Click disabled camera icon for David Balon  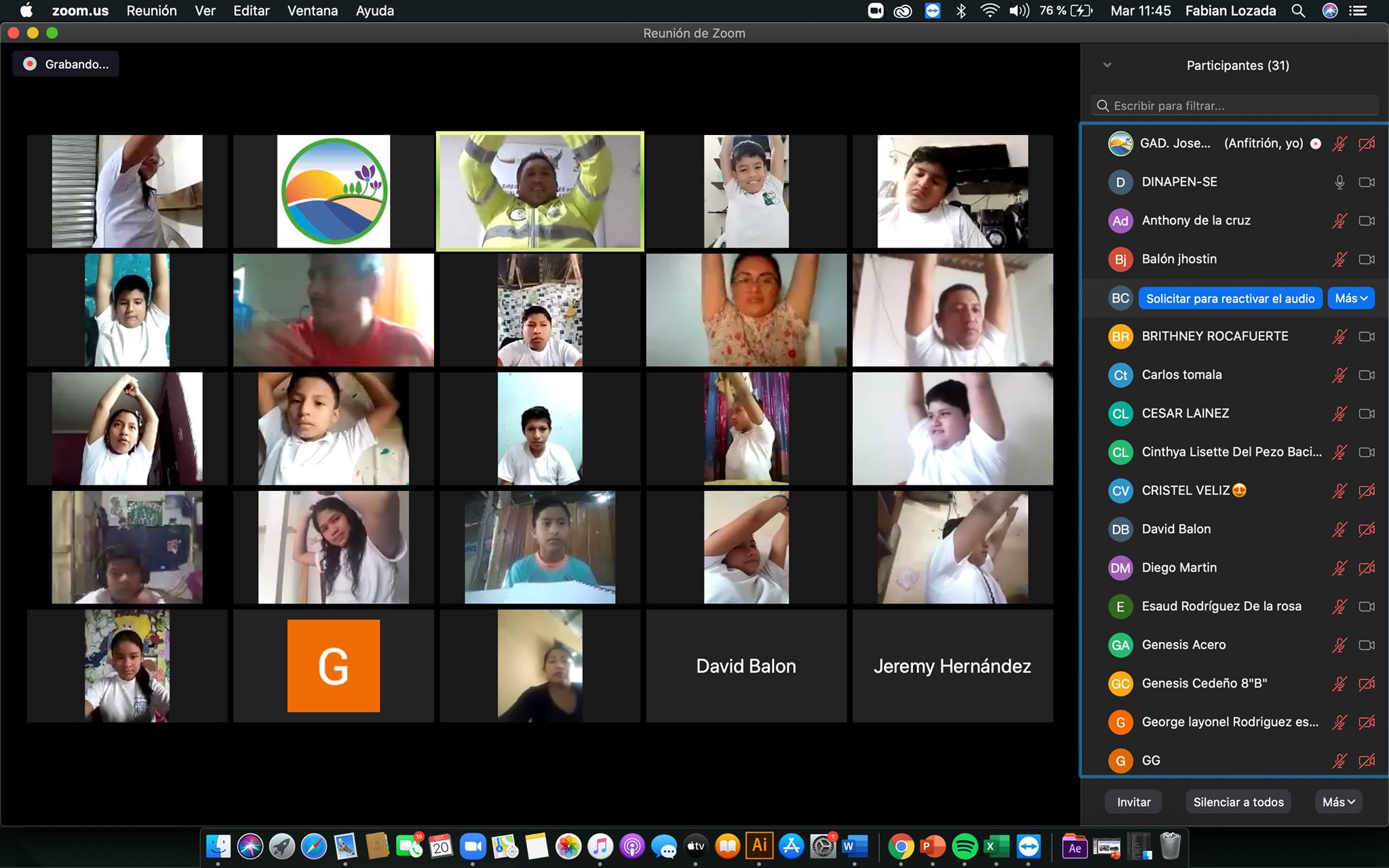pos(1367,530)
